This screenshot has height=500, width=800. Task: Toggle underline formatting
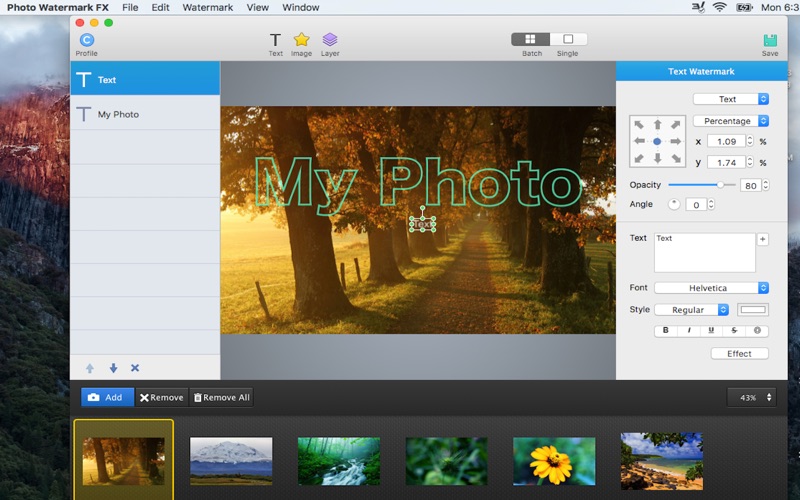711,331
